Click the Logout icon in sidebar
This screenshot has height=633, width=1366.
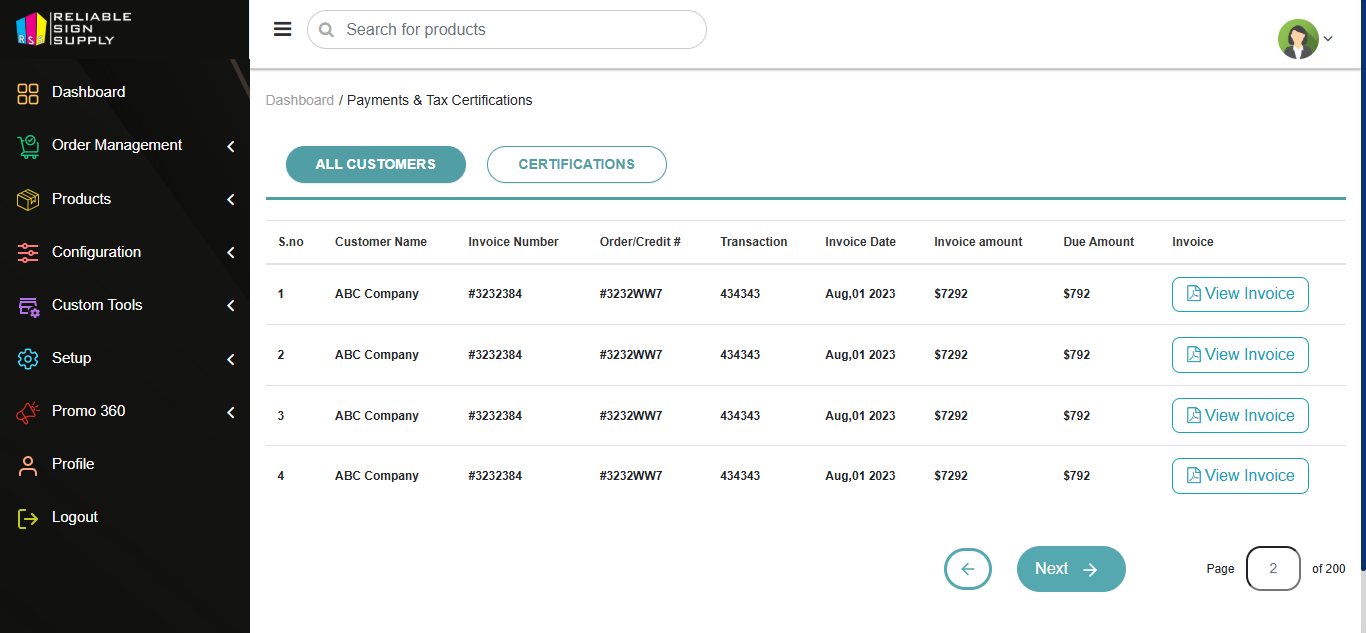click(28, 518)
